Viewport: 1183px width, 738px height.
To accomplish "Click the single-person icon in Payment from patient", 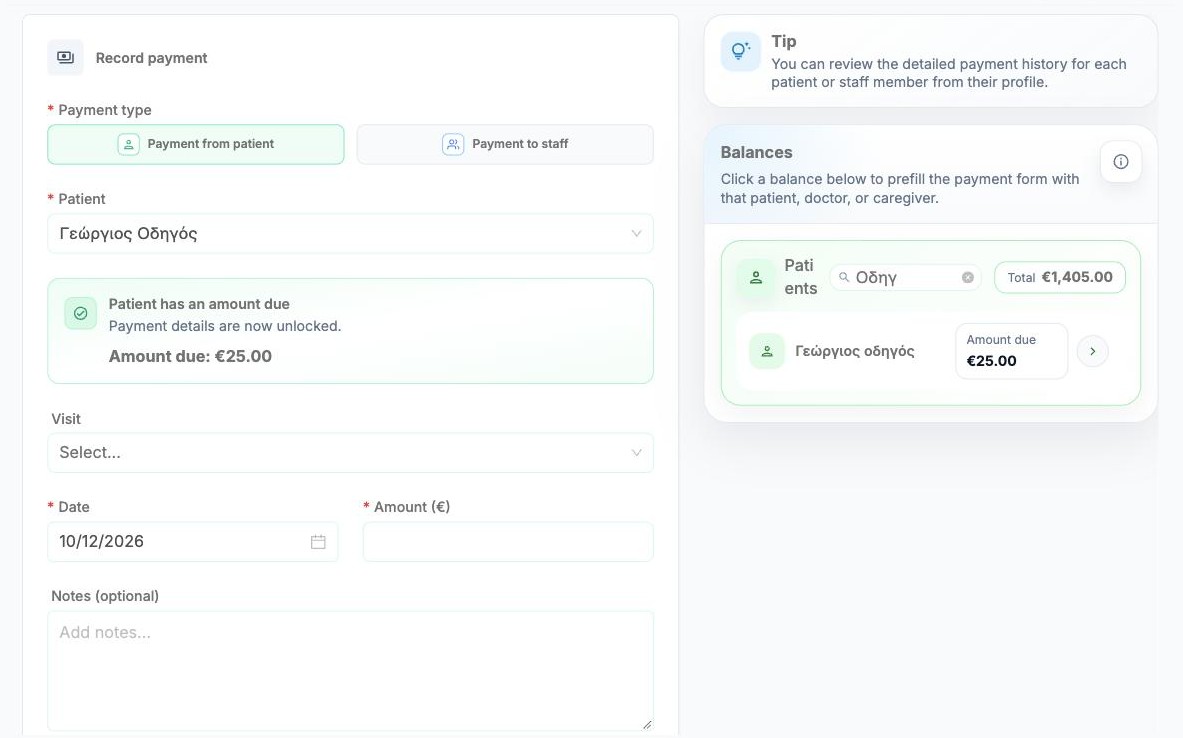I will pyautogui.click(x=128, y=144).
